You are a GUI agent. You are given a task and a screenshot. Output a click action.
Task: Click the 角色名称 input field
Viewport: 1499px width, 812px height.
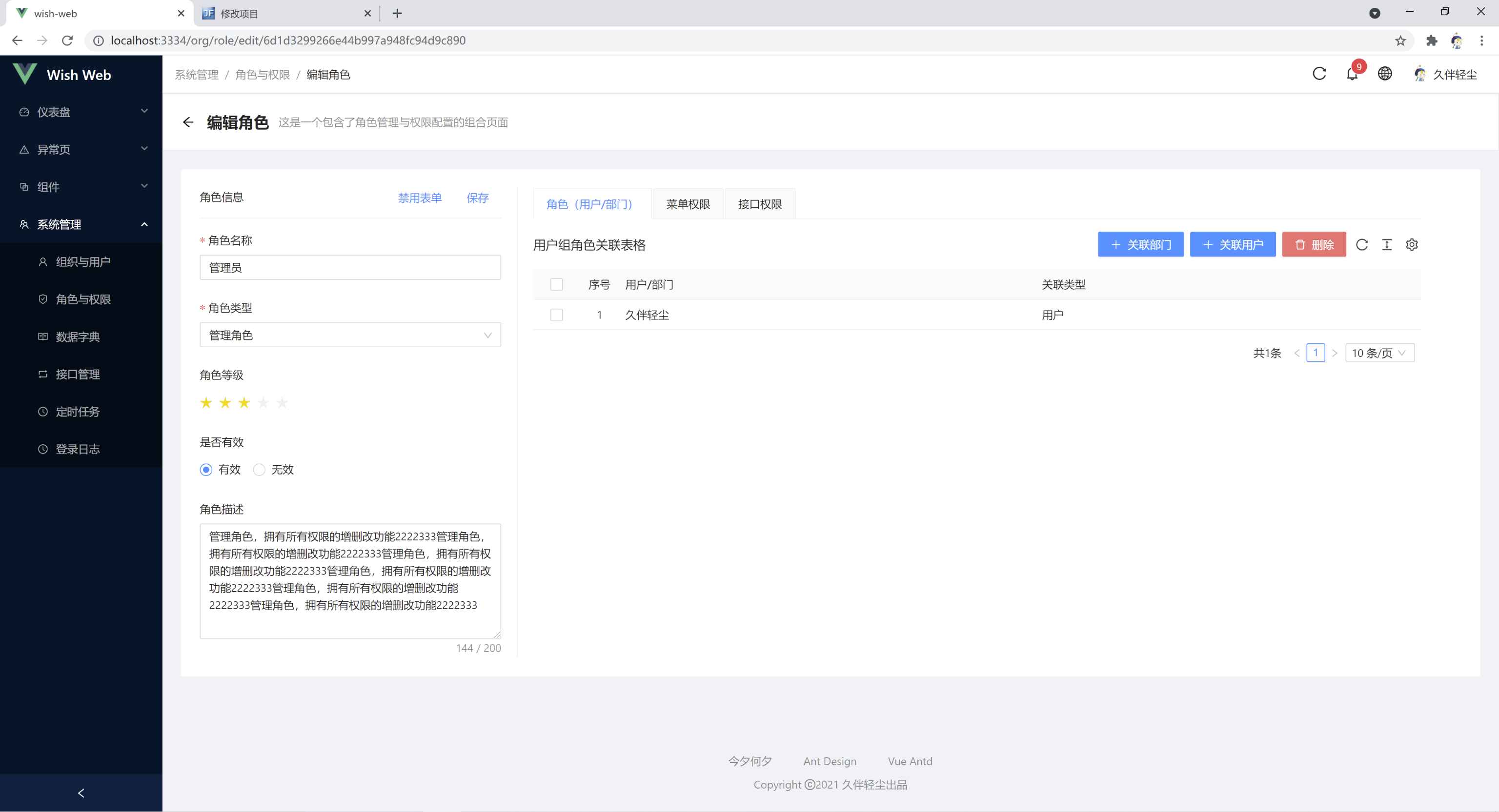point(350,268)
